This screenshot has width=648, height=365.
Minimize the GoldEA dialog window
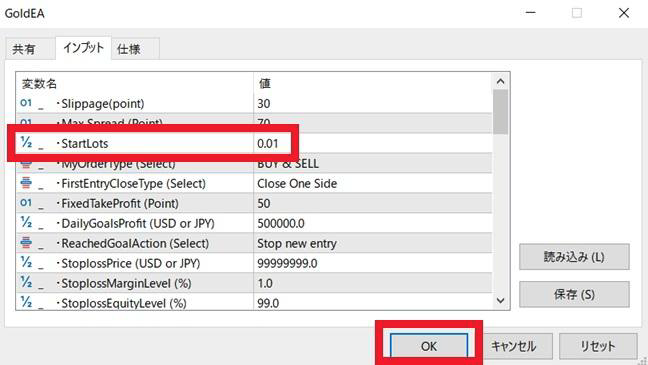pyautogui.click(x=531, y=13)
